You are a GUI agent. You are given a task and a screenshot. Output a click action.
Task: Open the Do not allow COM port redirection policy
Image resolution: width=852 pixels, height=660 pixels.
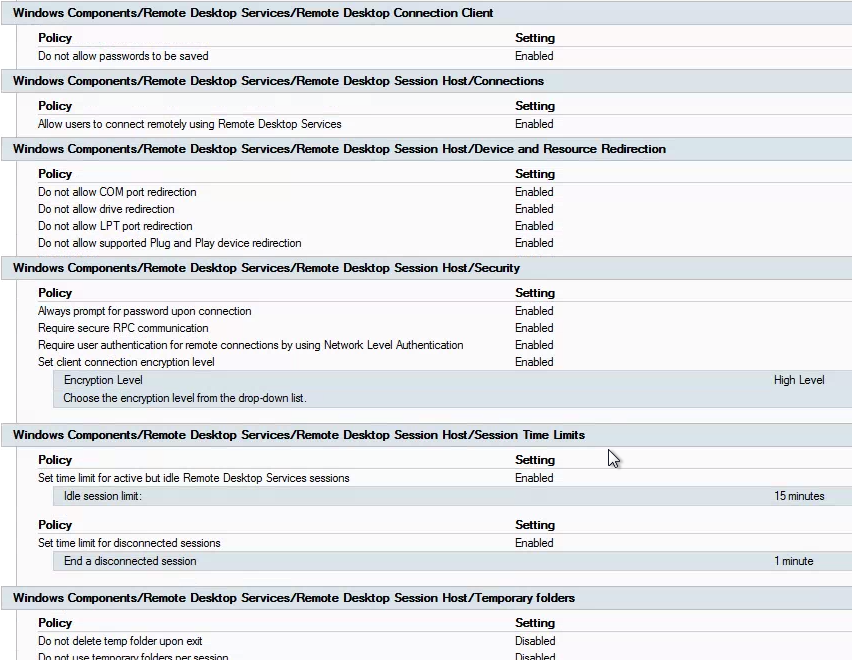point(116,191)
